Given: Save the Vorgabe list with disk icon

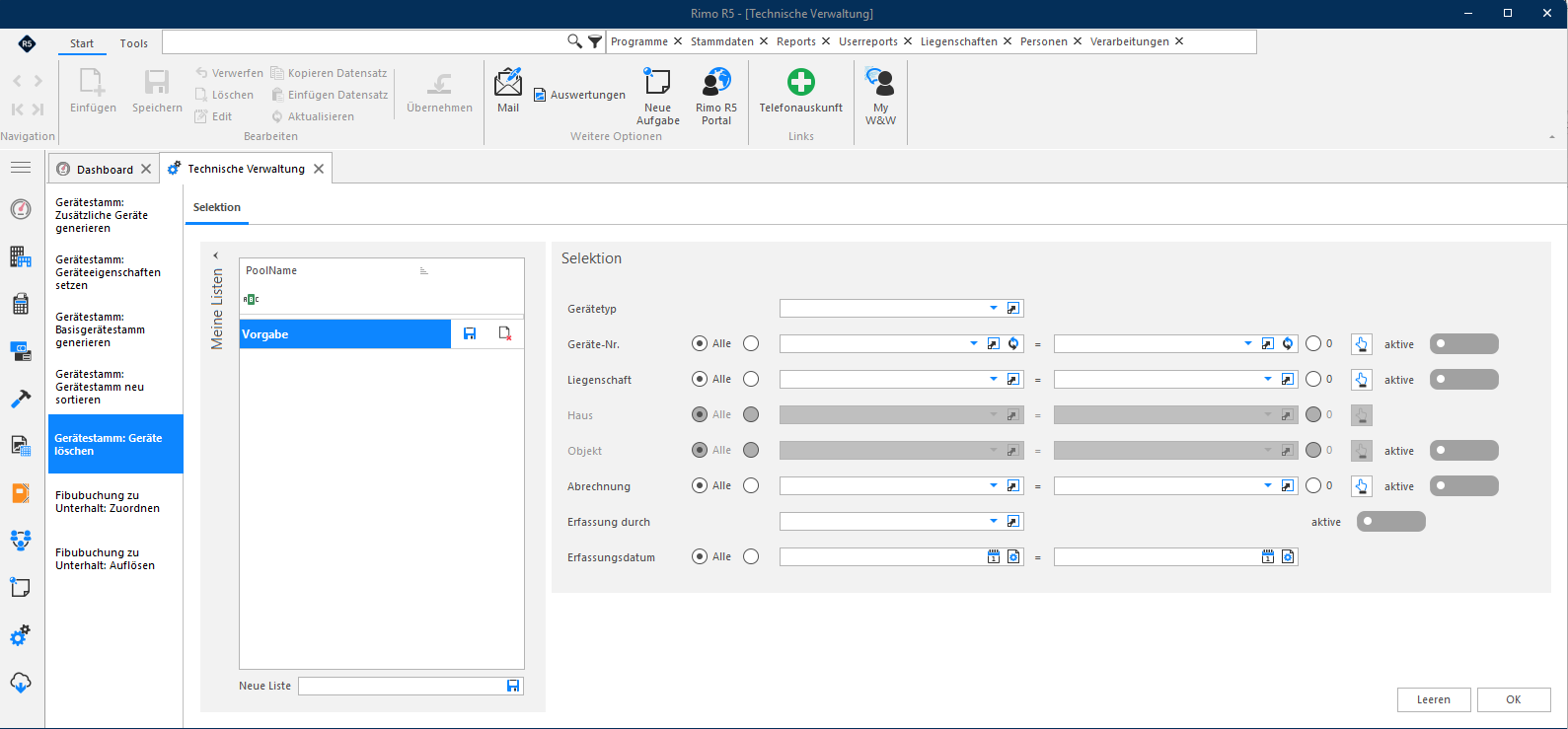Looking at the screenshot, I should (470, 334).
